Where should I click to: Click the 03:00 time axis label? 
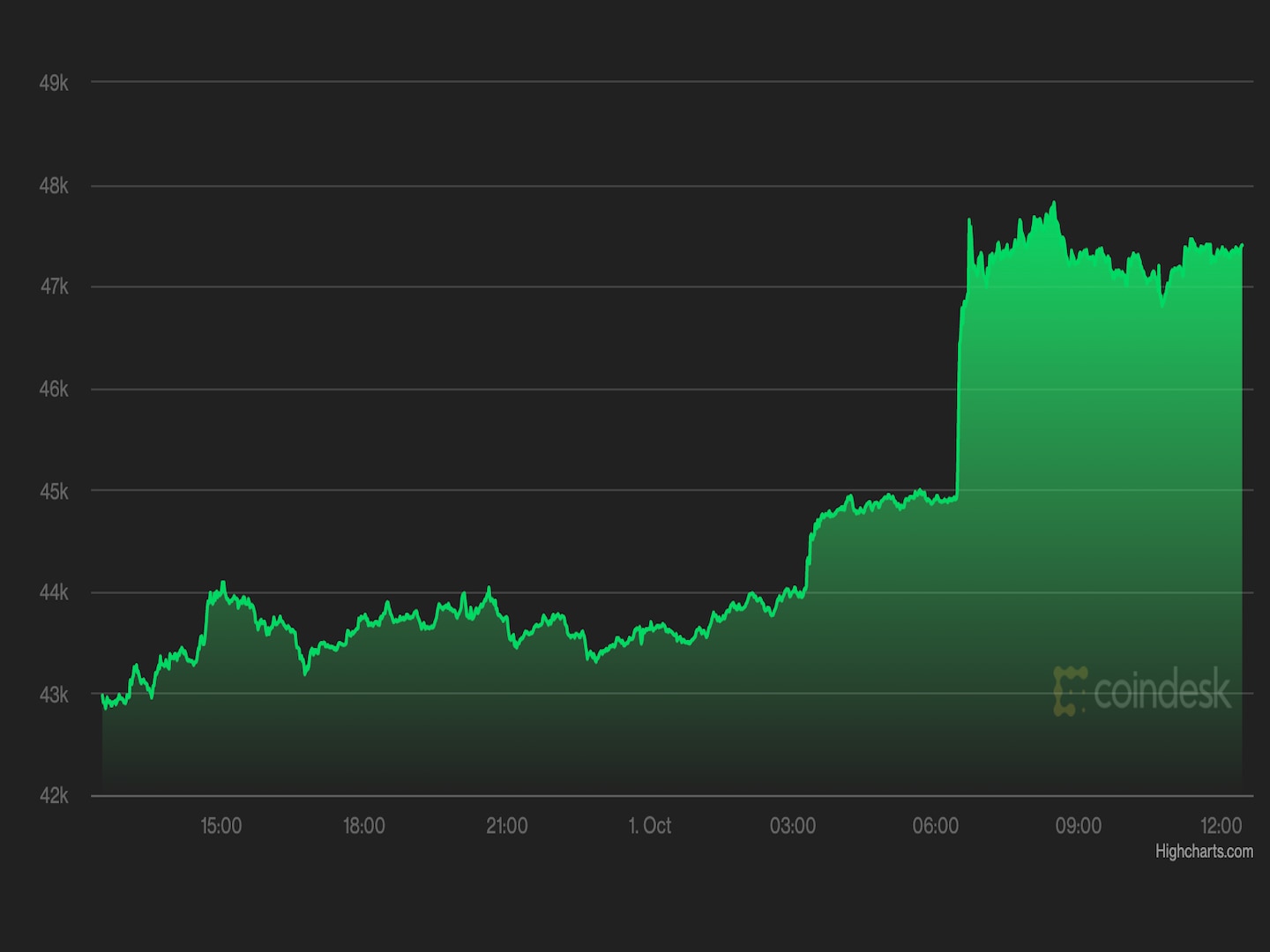pos(792,826)
